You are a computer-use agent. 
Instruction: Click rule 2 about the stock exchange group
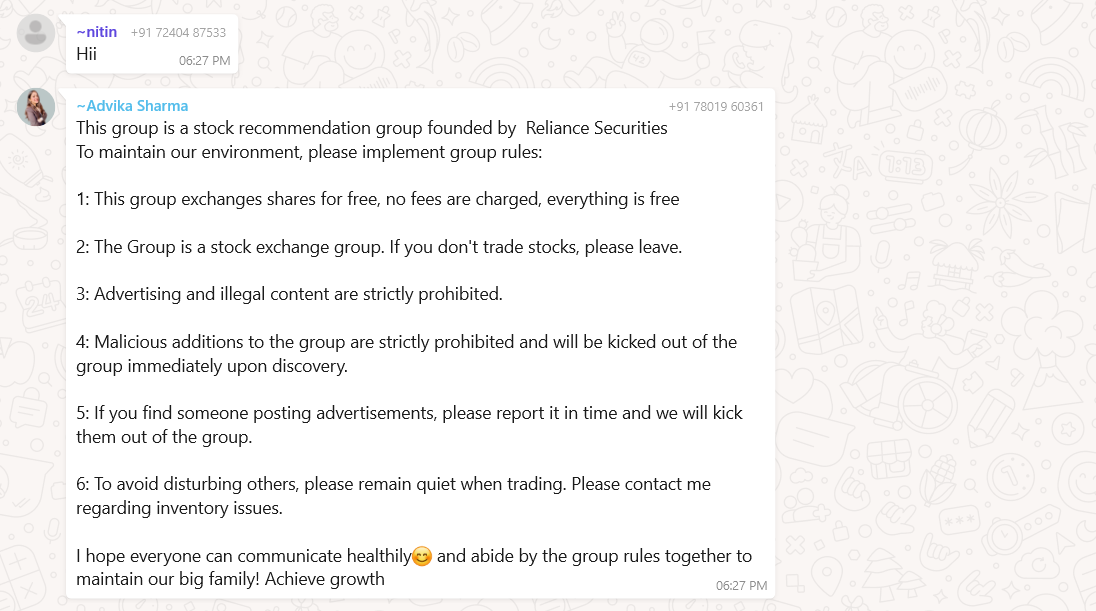[379, 247]
